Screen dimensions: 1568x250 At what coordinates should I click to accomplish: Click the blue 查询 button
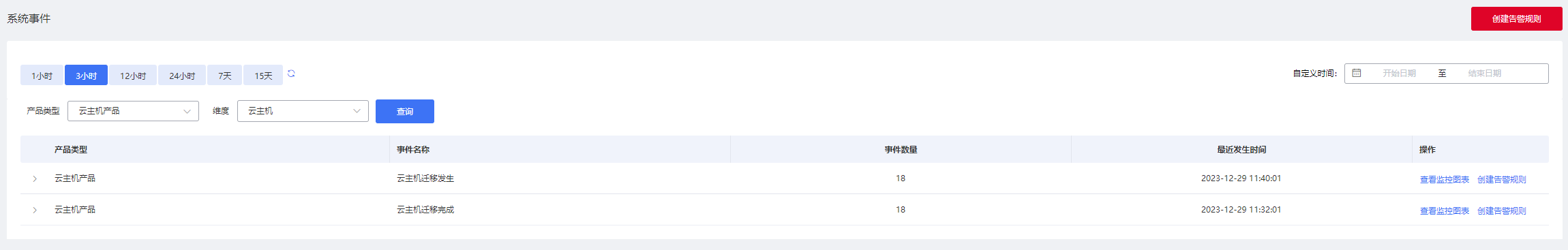[x=405, y=111]
